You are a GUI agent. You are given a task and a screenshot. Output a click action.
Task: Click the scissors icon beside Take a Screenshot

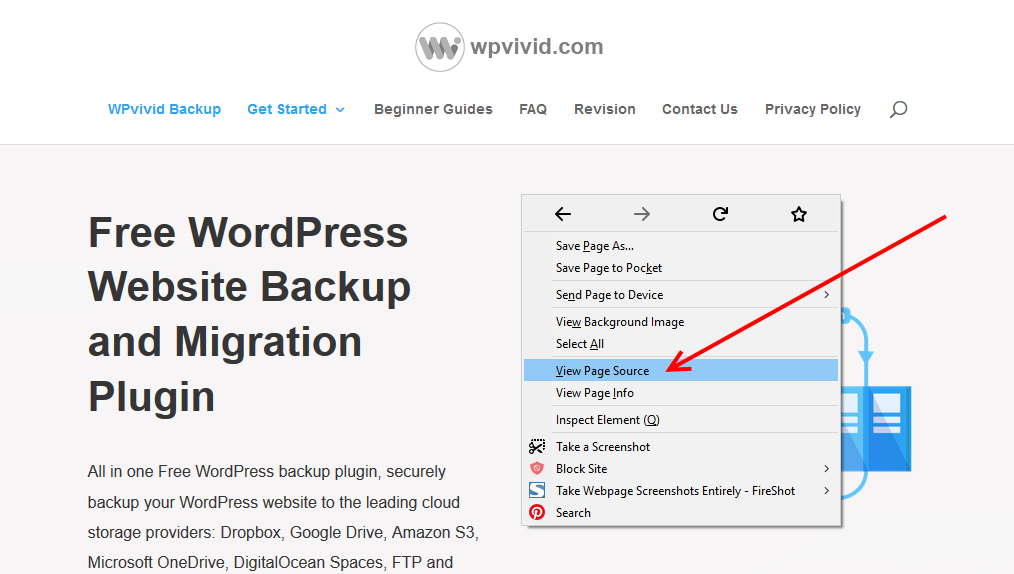coord(537,447)
